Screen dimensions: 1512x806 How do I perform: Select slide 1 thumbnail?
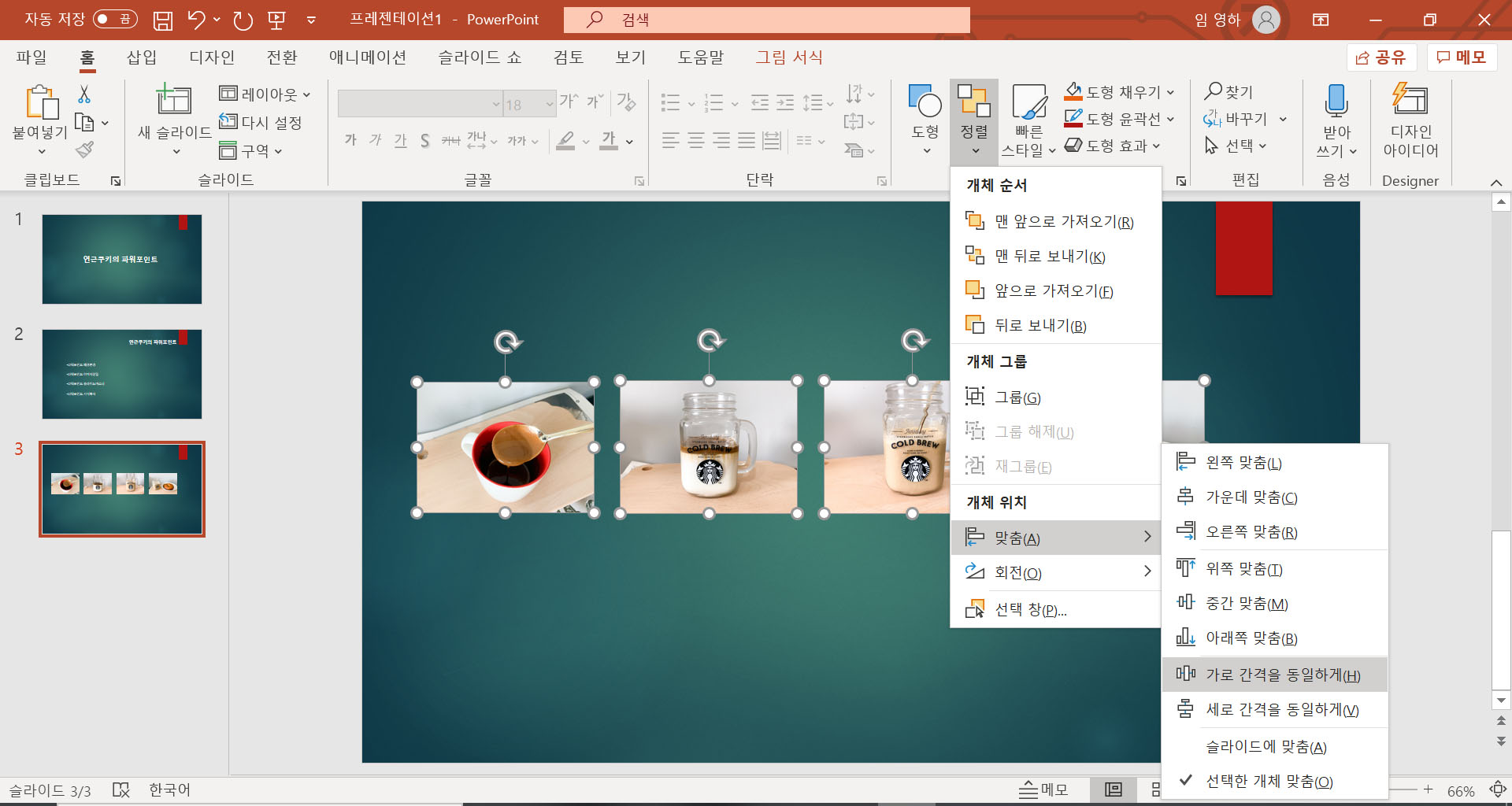[x=122, y=259]
